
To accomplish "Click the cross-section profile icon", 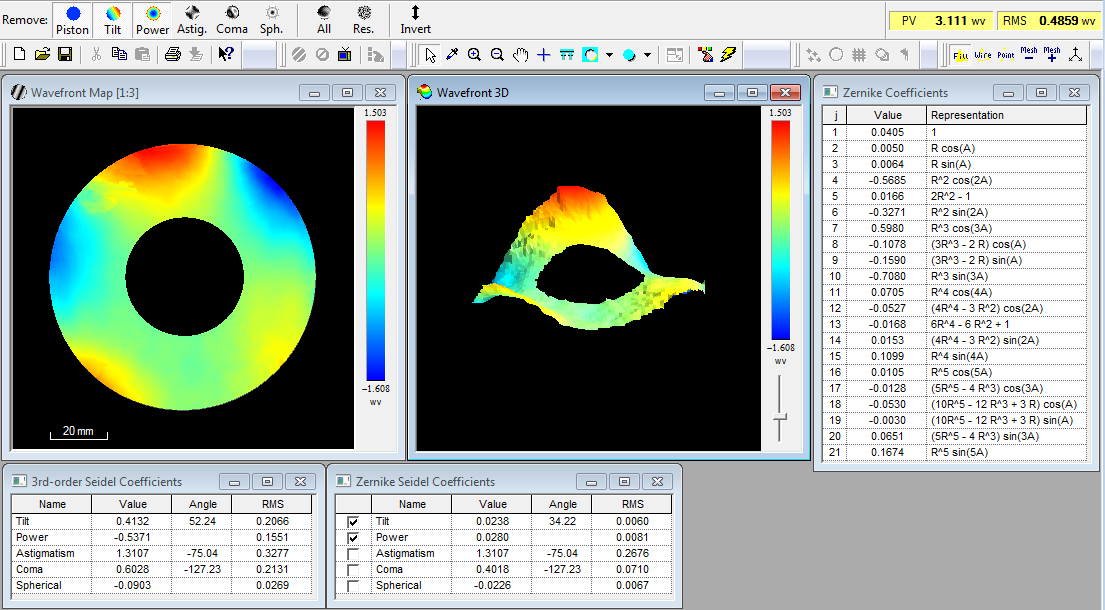I will [567, 54].
